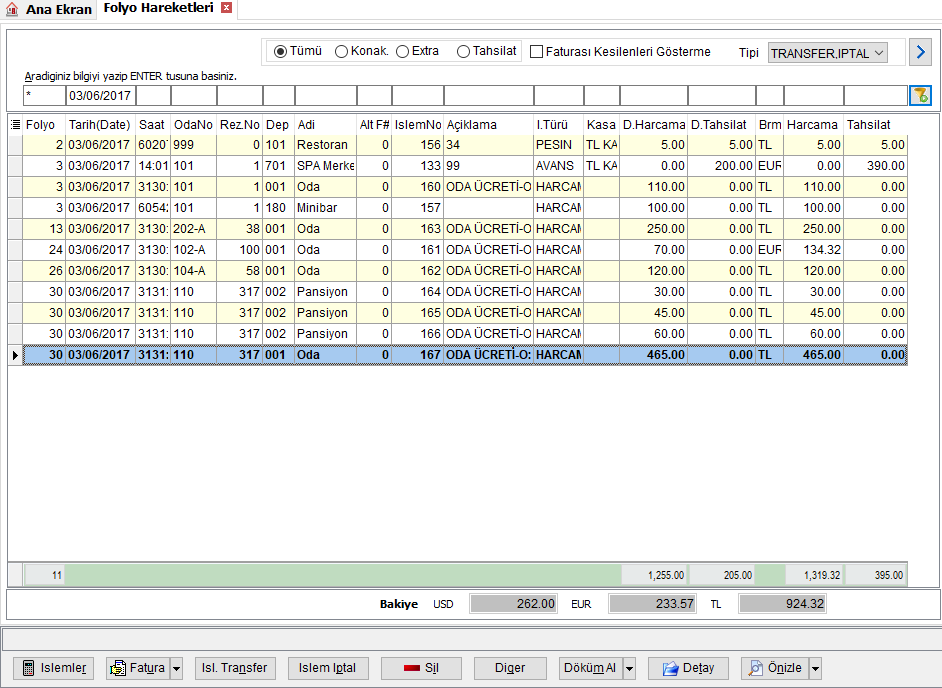The image size is (942, 688).
Task: Click room 102-A cell
Action: 193,250
